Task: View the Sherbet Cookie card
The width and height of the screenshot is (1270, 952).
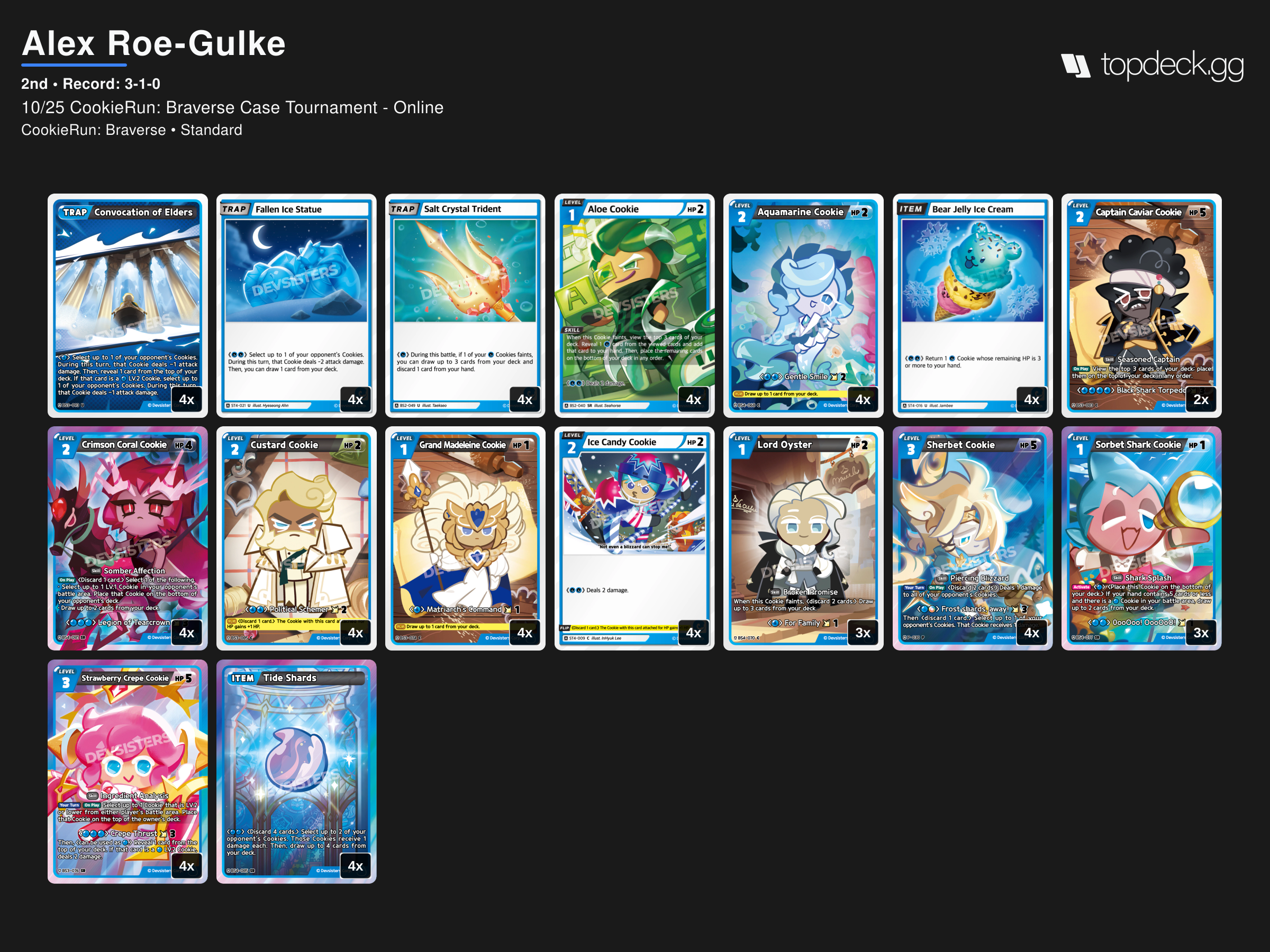Action: pos(973,538)
